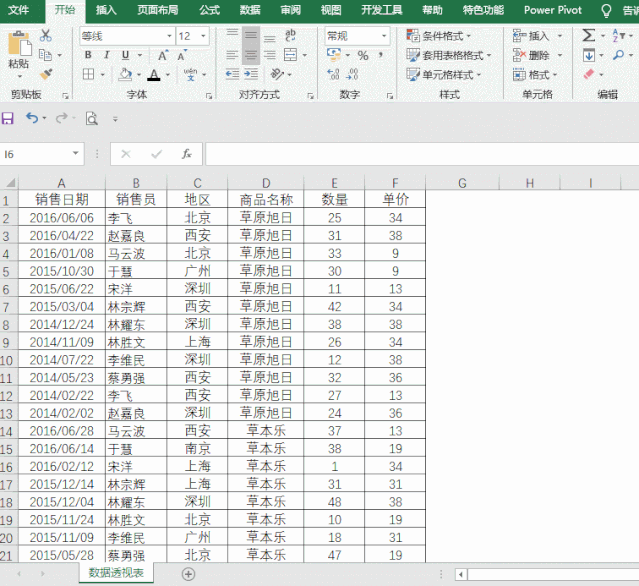The height and width of the screenshot is (586, 639).
Task: Click the phonetic guide wén icon
Action: [190, 74]
